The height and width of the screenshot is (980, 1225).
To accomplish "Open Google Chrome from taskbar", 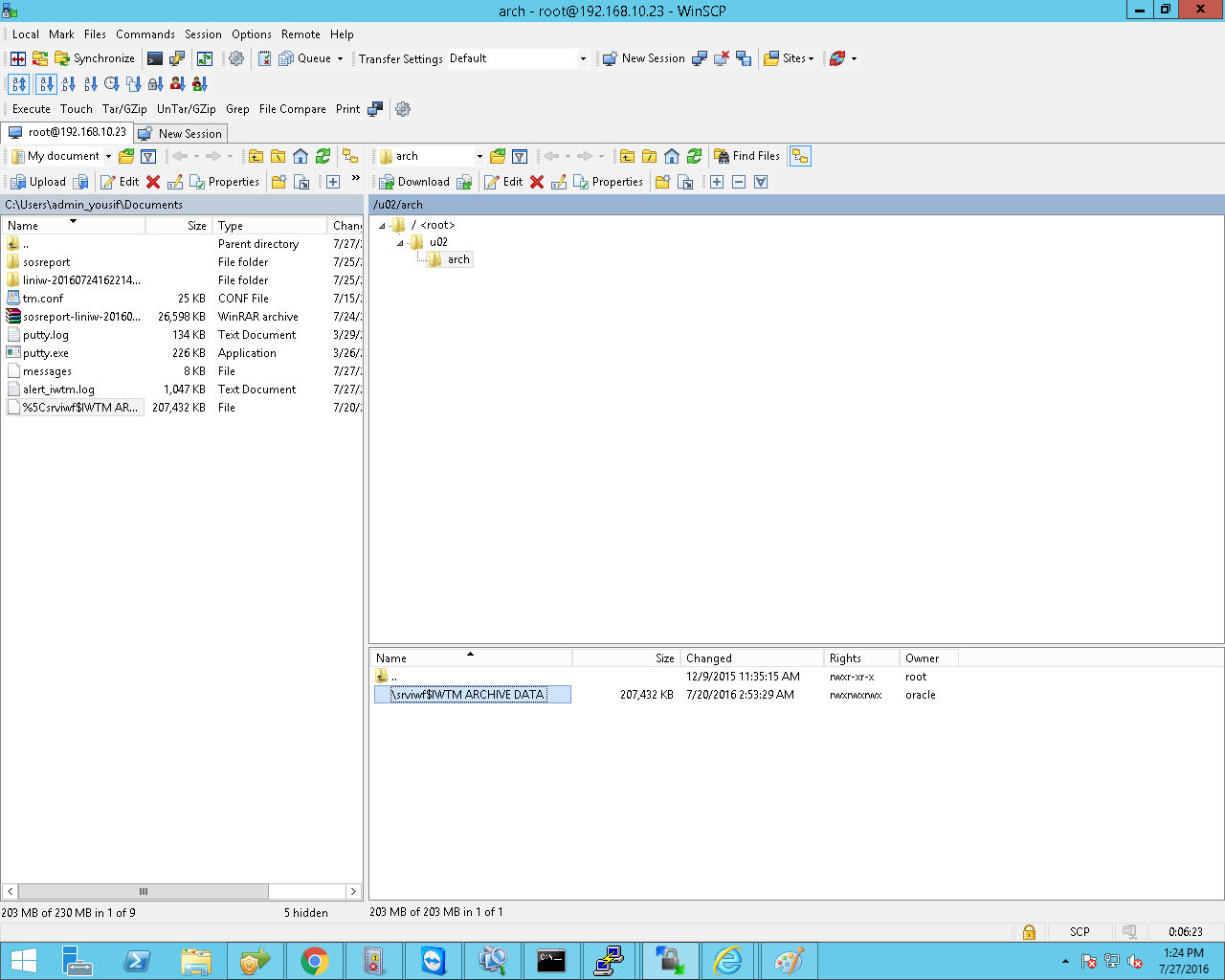I will coord(314,961).
